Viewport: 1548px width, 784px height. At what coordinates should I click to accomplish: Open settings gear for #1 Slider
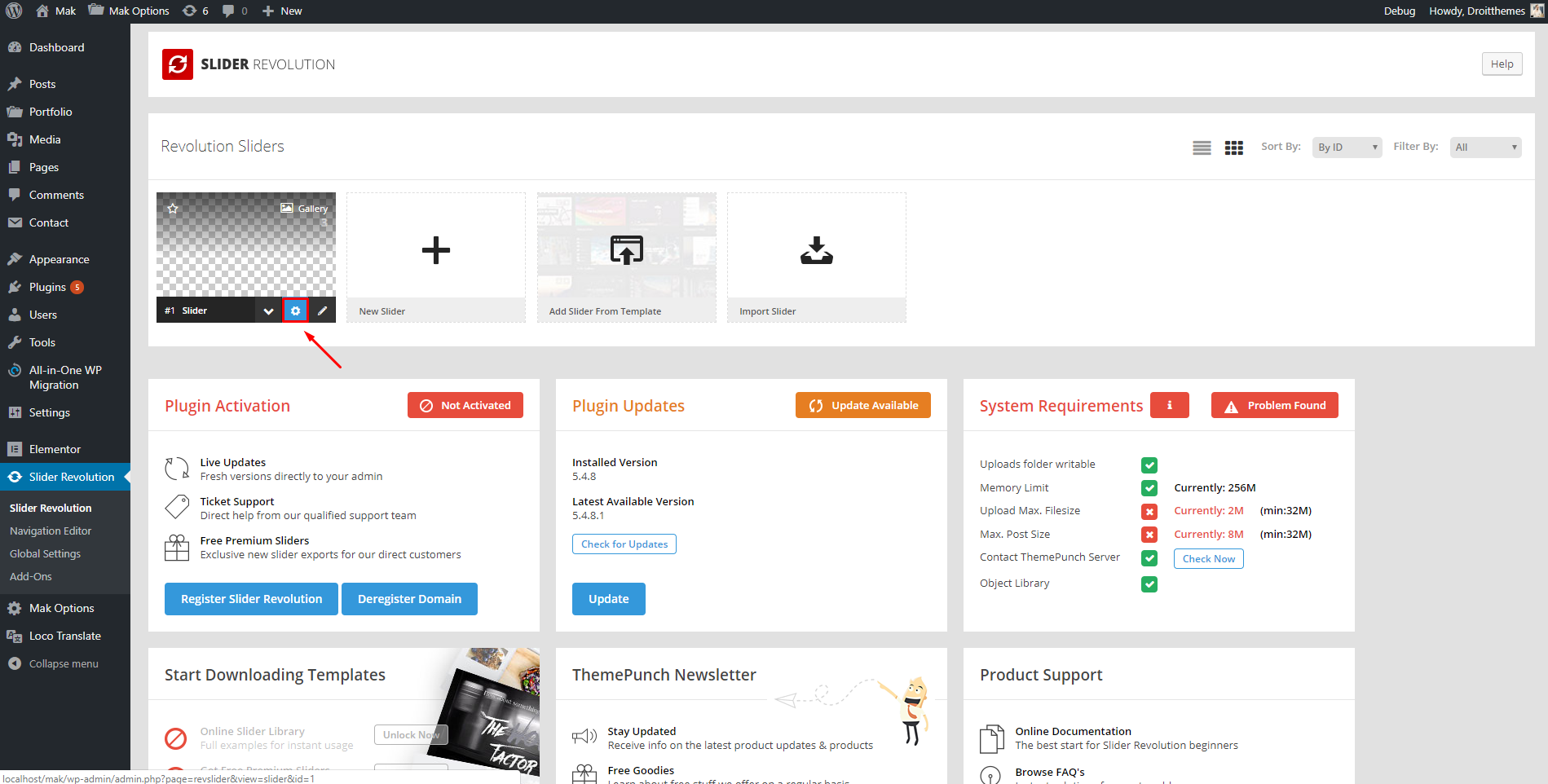pyautogui.click(x=295, y=311)
